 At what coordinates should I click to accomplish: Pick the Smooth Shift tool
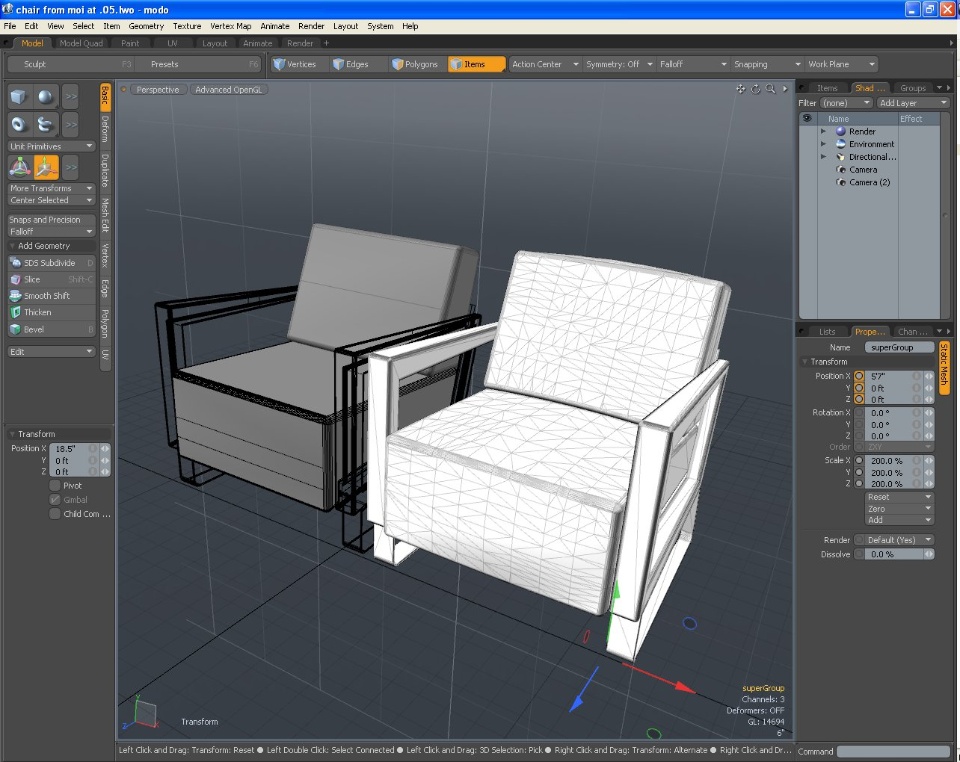[51, 296]
